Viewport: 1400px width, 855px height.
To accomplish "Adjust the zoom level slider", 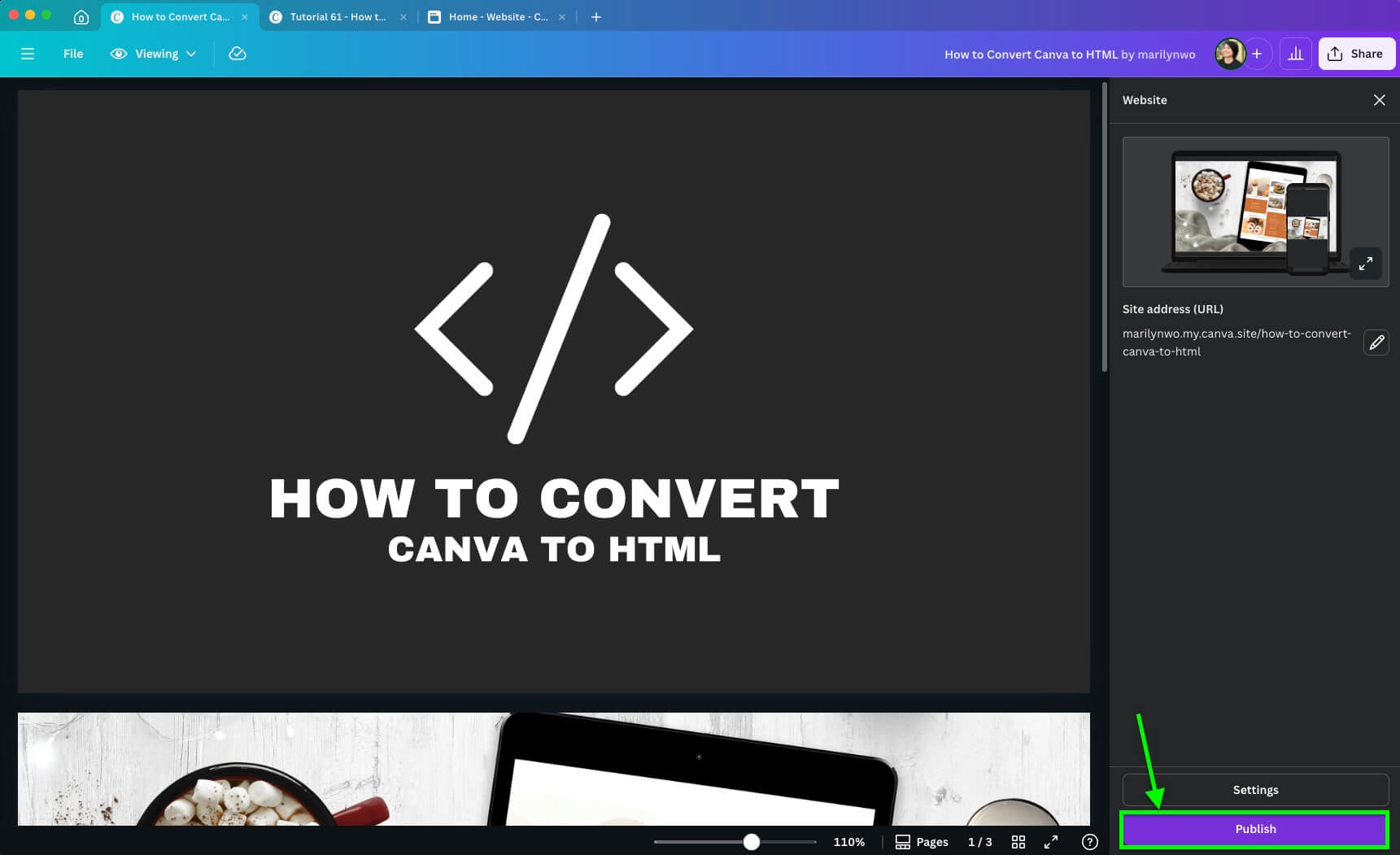I will click(752, 842).
